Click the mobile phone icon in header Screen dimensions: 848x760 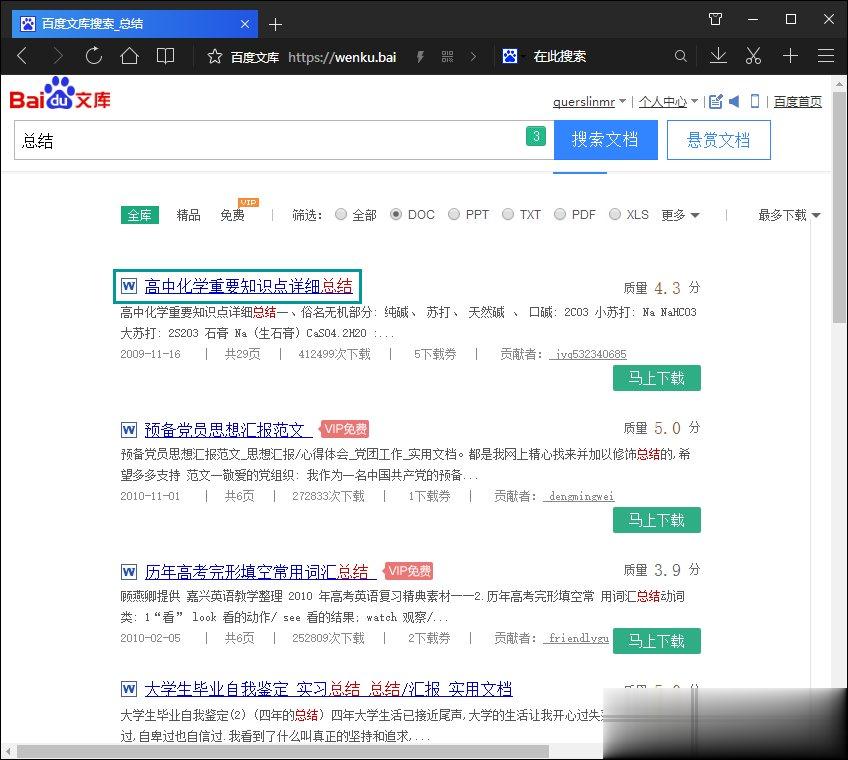click(755, 101)
